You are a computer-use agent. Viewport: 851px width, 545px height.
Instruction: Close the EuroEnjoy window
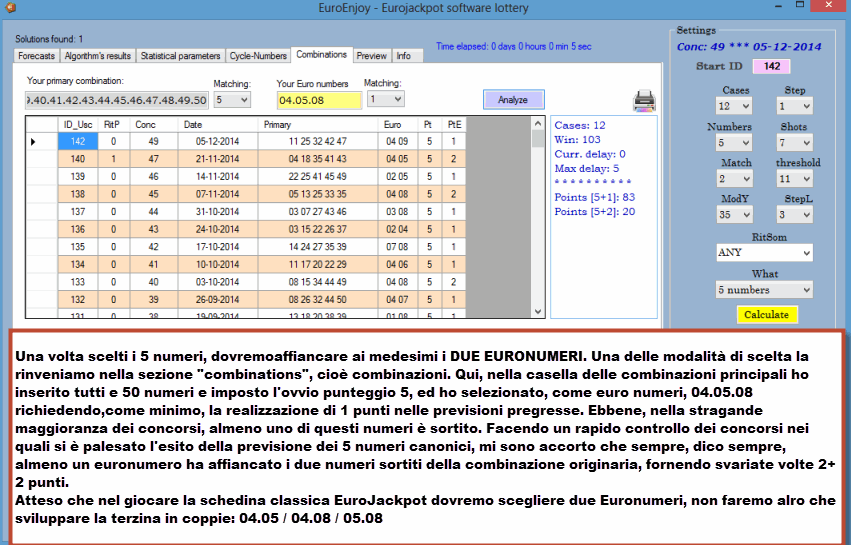tap(829, 5)
